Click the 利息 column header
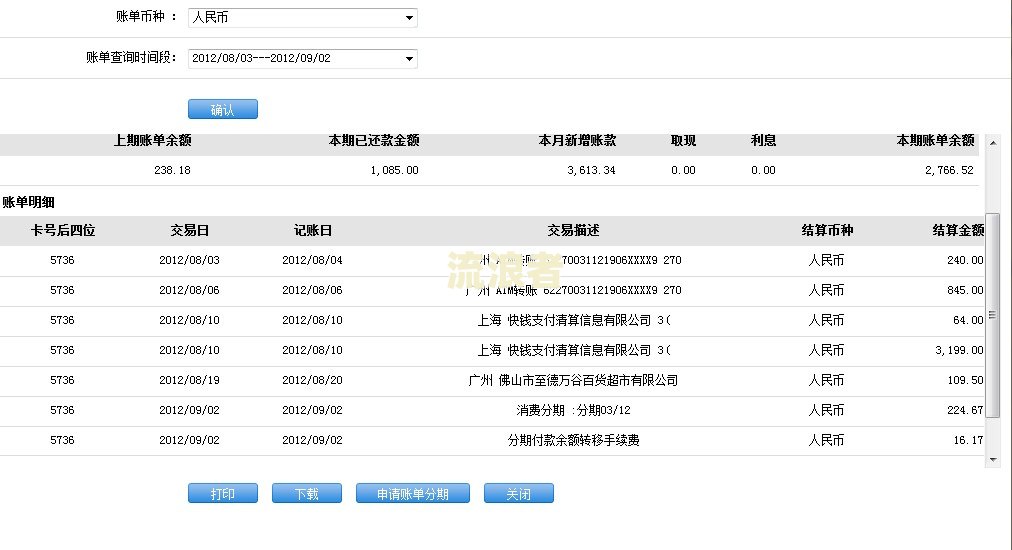The height and width of the screenshot is (550, 1012). (763, 141)
